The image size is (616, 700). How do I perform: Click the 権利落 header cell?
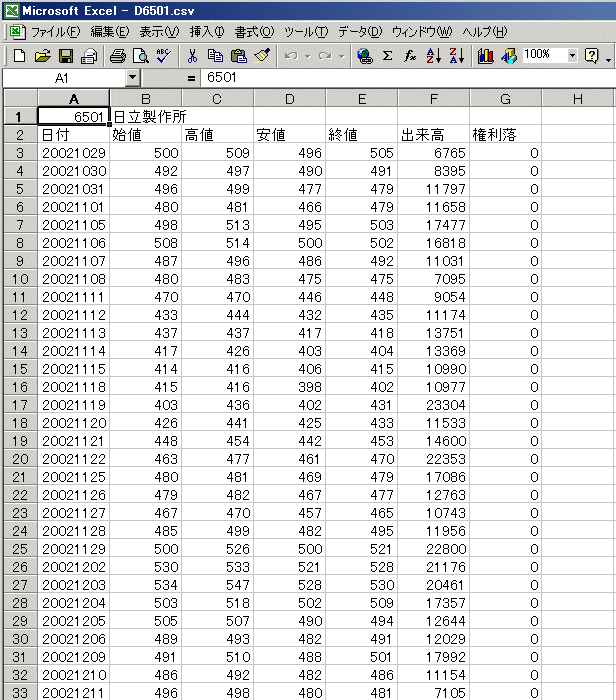click(x=505, y=134)
